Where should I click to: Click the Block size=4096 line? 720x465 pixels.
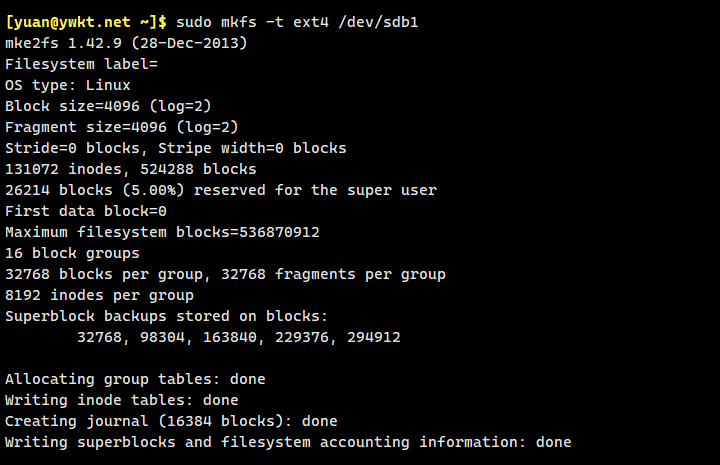pos(108,106)
